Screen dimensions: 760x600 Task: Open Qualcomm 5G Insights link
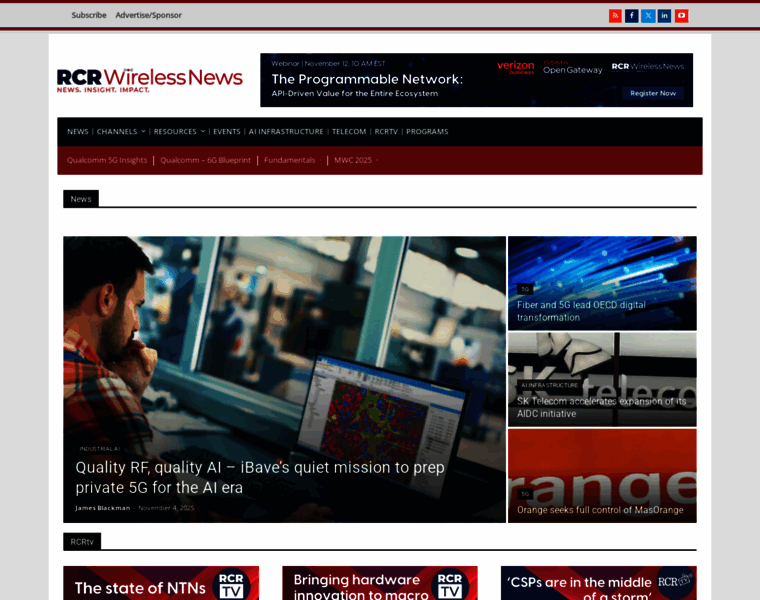pyautogui.click(x=107, y=160)
